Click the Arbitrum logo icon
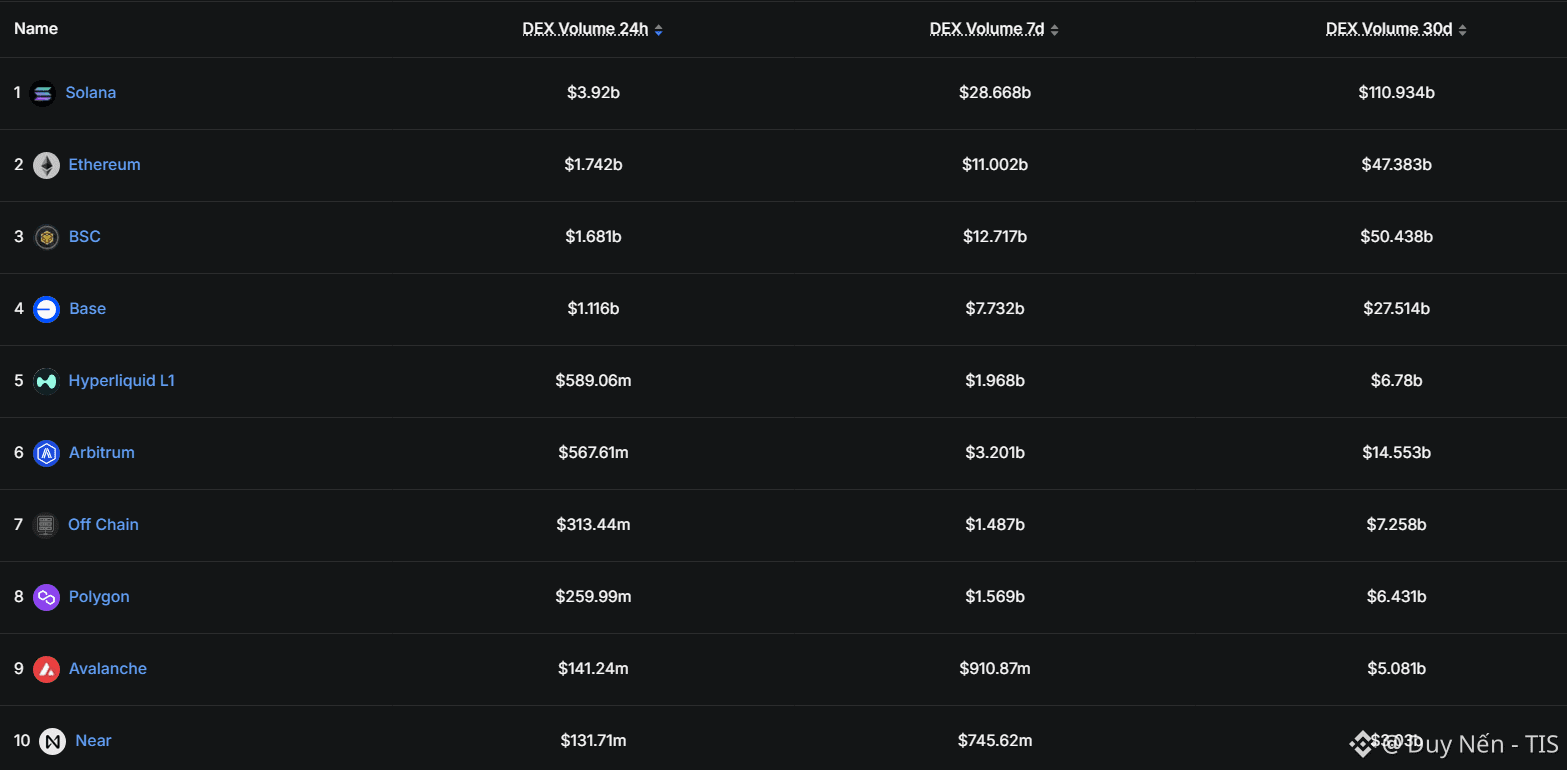This screenshot has height=770, width=1567. point(46,453)
